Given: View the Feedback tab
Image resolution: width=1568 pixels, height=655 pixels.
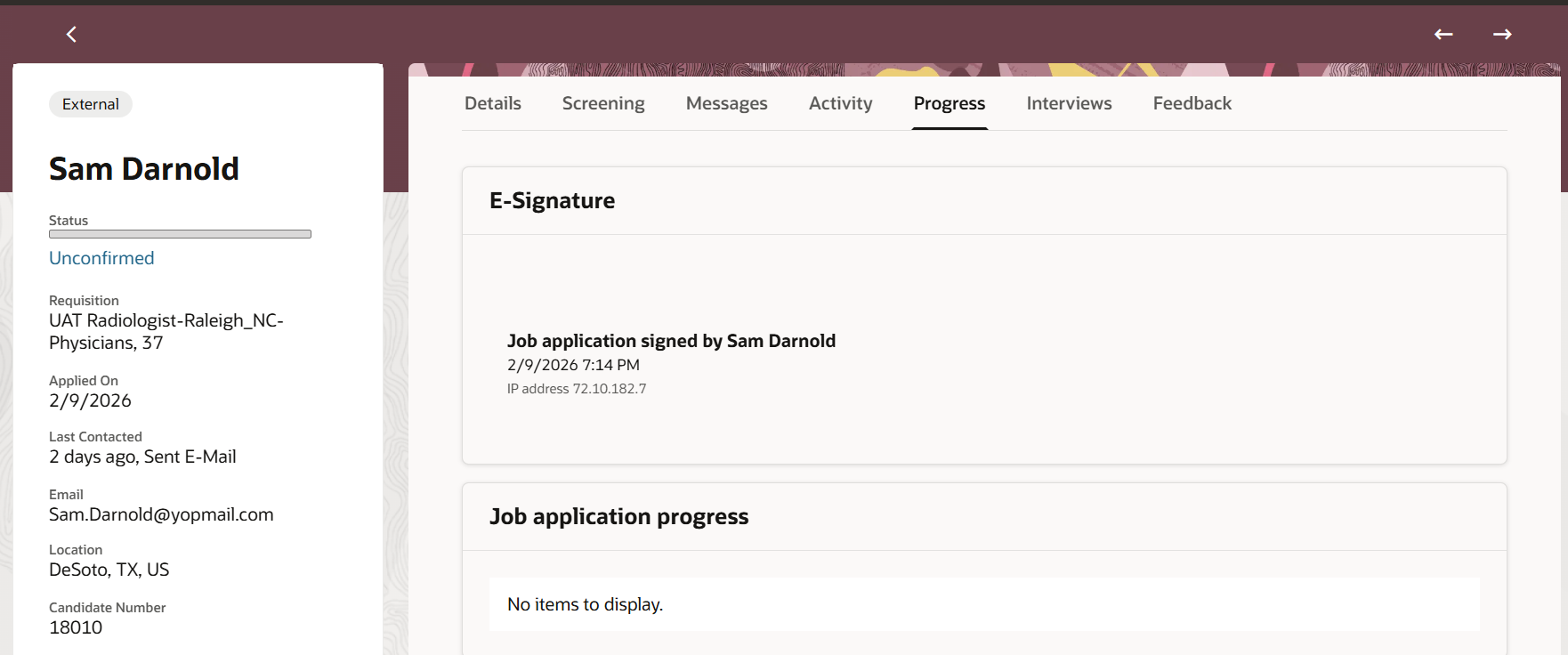Looking at the screenshot, I should (1192, 103).
